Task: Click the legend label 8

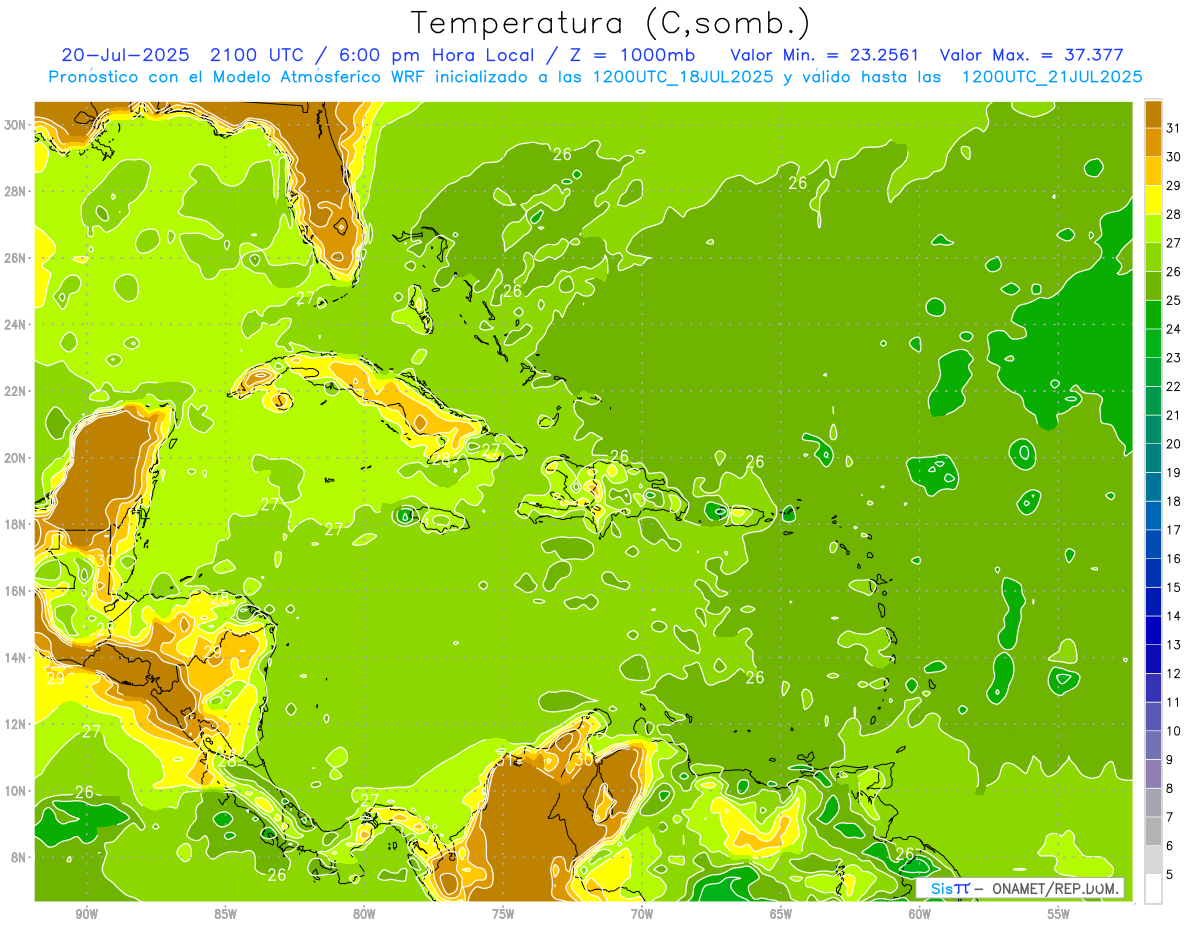Action: [1170, 788]
